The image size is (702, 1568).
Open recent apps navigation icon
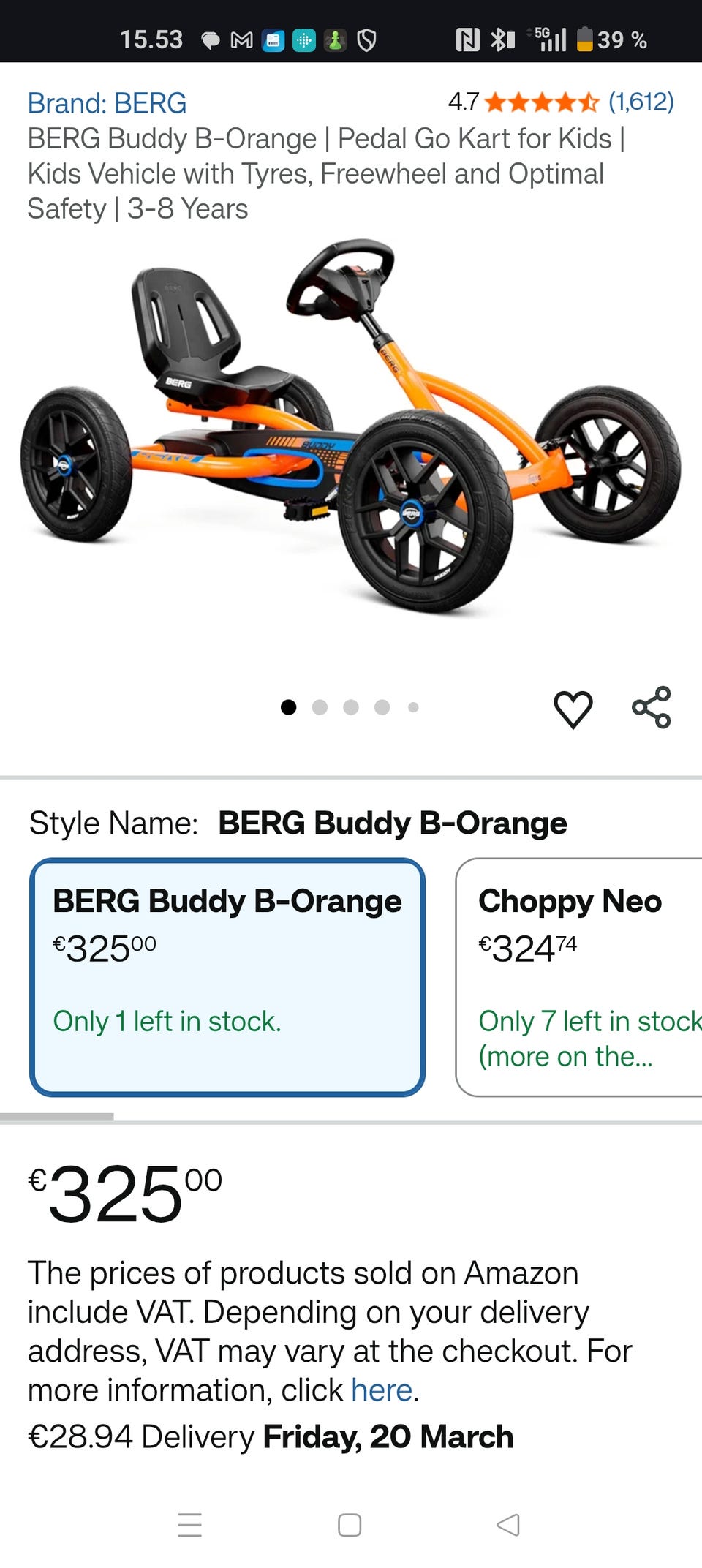189,1525
